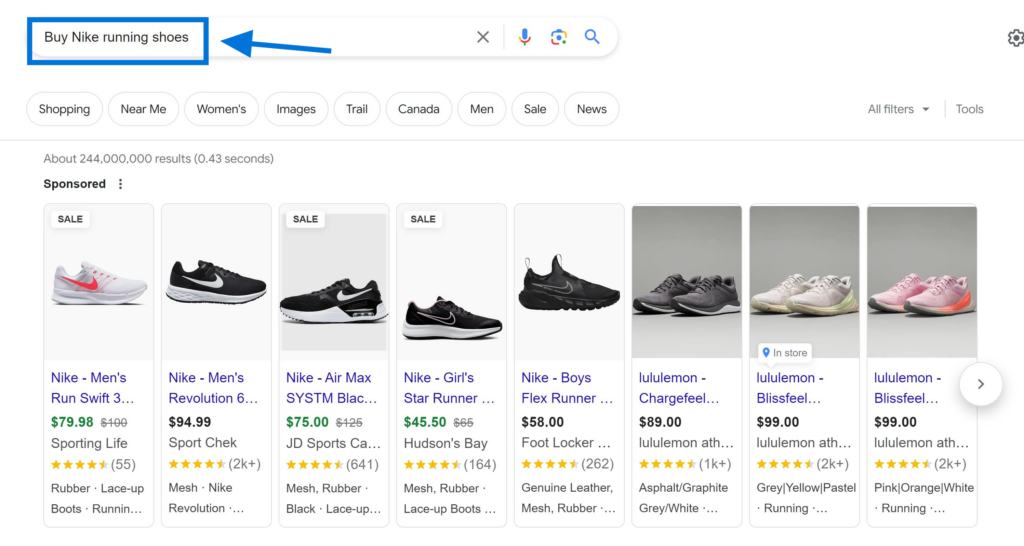
Task: Click the white and red Run Swift shoe image
Action: (x=99, y=283)
